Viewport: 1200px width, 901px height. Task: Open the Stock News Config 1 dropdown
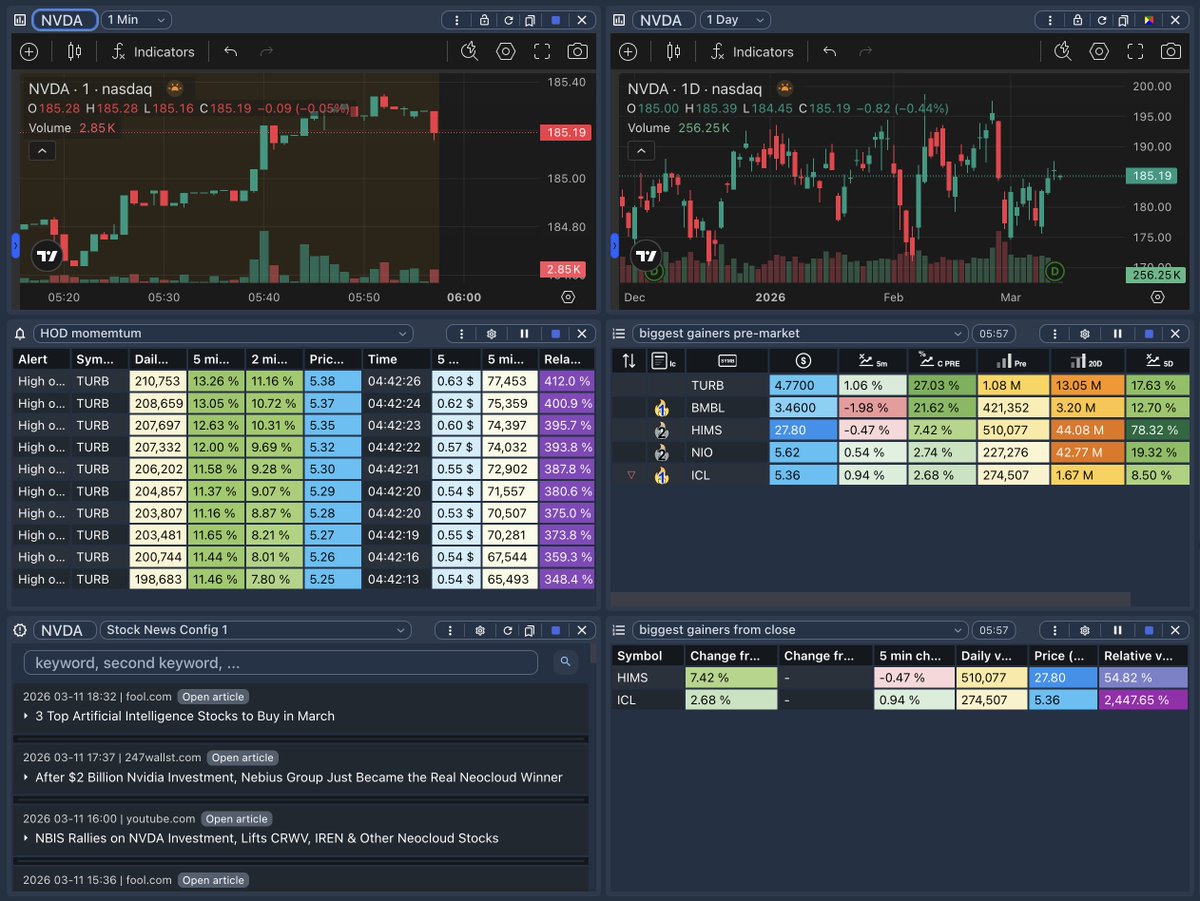click(x=255, y=630)
